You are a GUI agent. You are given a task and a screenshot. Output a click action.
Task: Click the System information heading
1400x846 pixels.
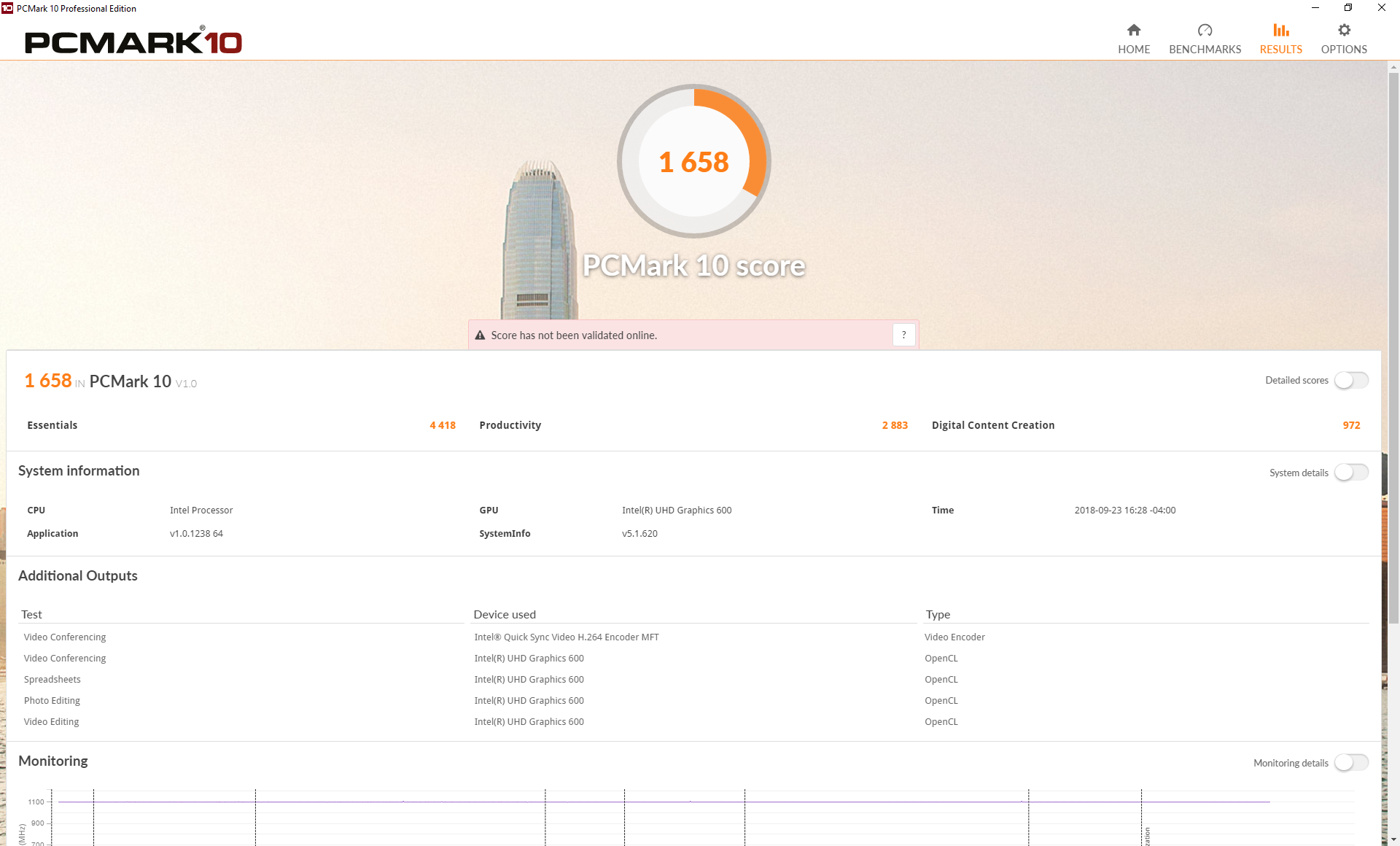pyautogui.click(x=79, y=471)
